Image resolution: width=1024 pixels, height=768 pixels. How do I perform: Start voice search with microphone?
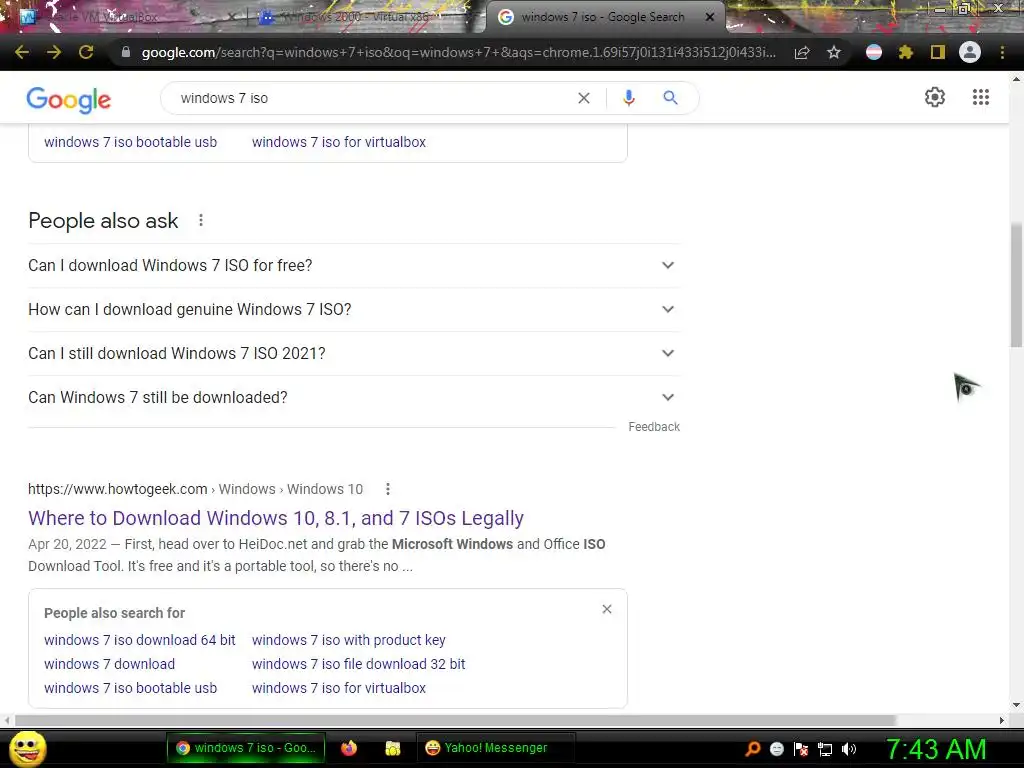628,98
